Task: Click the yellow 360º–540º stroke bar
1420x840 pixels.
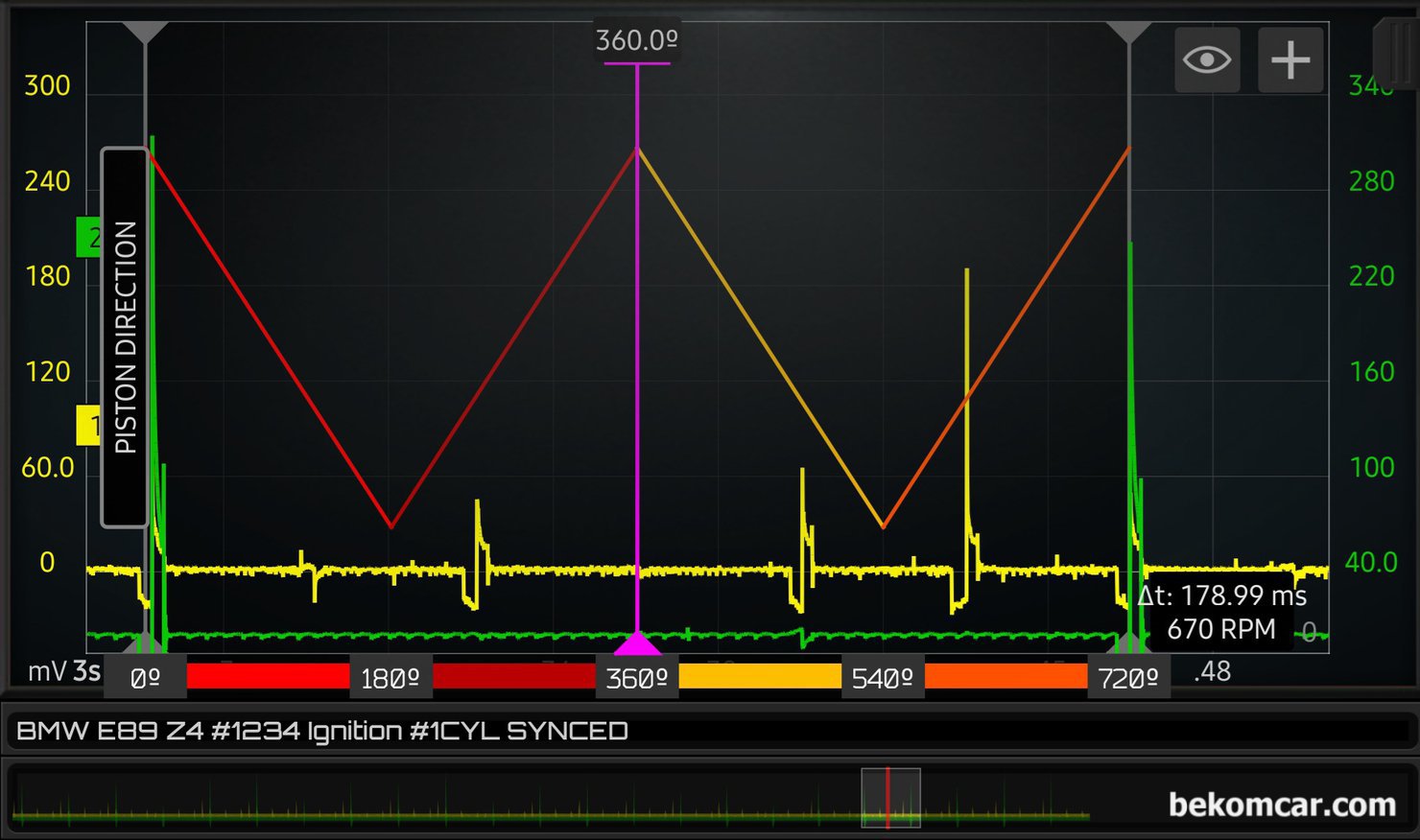Action: [760, 677]
